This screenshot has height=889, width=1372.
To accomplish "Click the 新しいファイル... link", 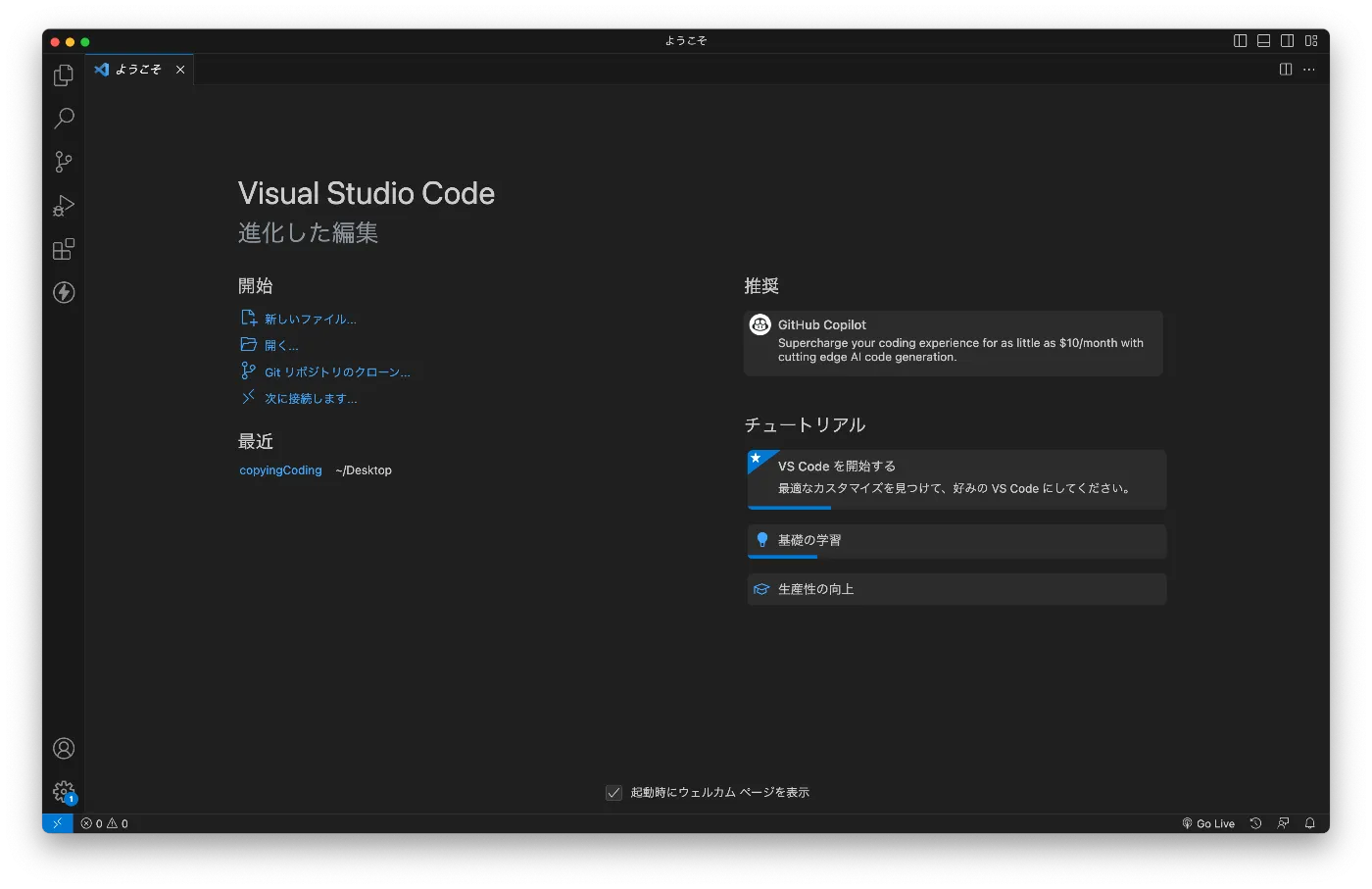I will (311, 320).
